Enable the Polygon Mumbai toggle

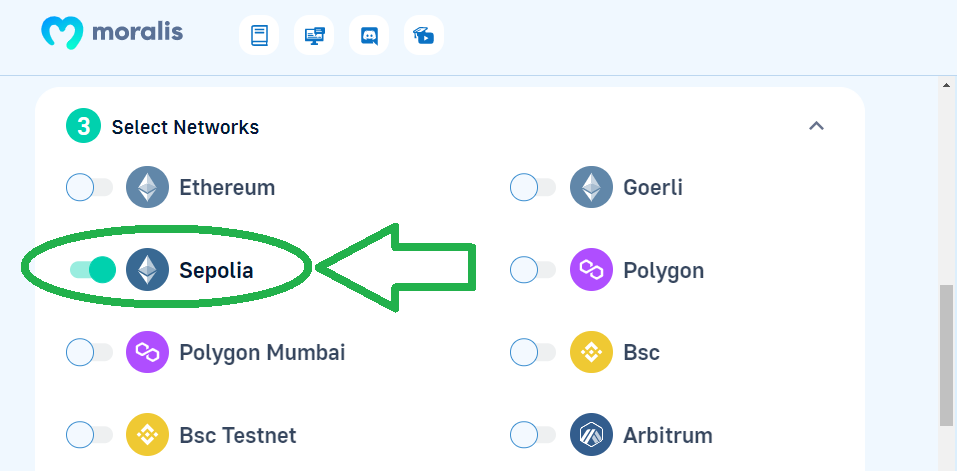pos(89,352)
